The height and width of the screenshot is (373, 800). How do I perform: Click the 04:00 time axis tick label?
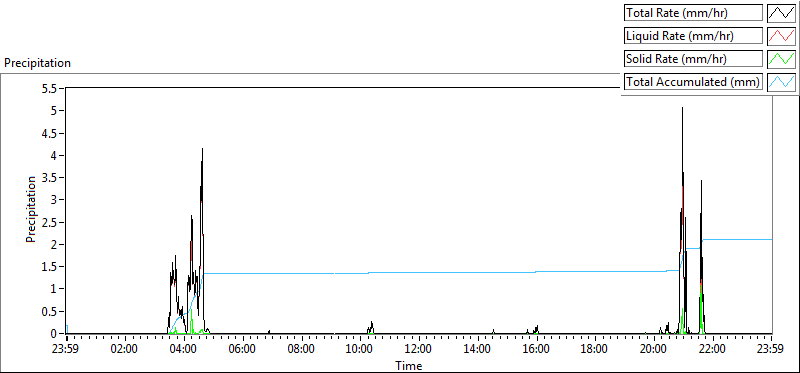tap(184, 350)
